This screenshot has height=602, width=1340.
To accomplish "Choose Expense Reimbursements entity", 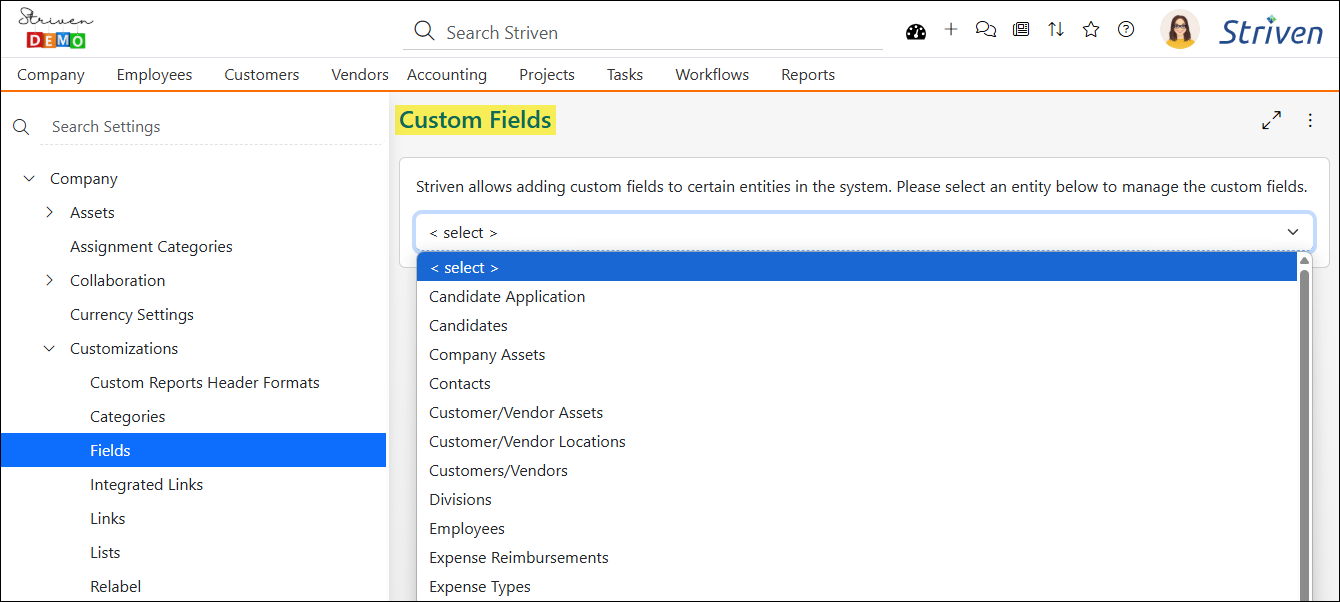I will click(x=857, y=558).
